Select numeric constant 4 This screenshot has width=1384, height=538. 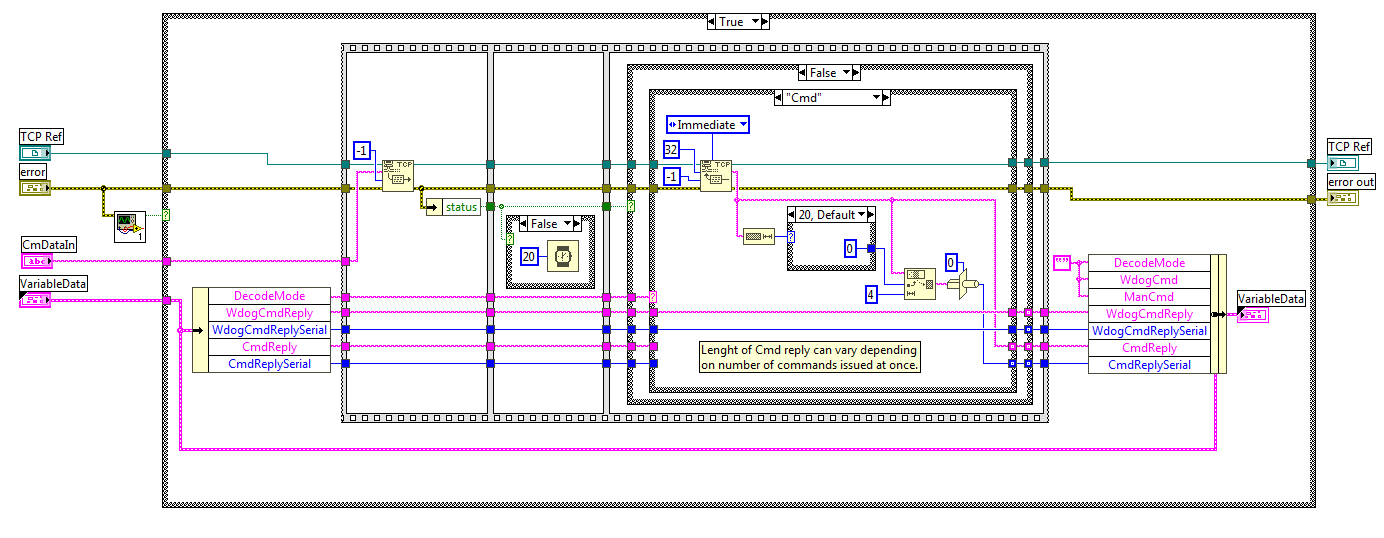871,294
